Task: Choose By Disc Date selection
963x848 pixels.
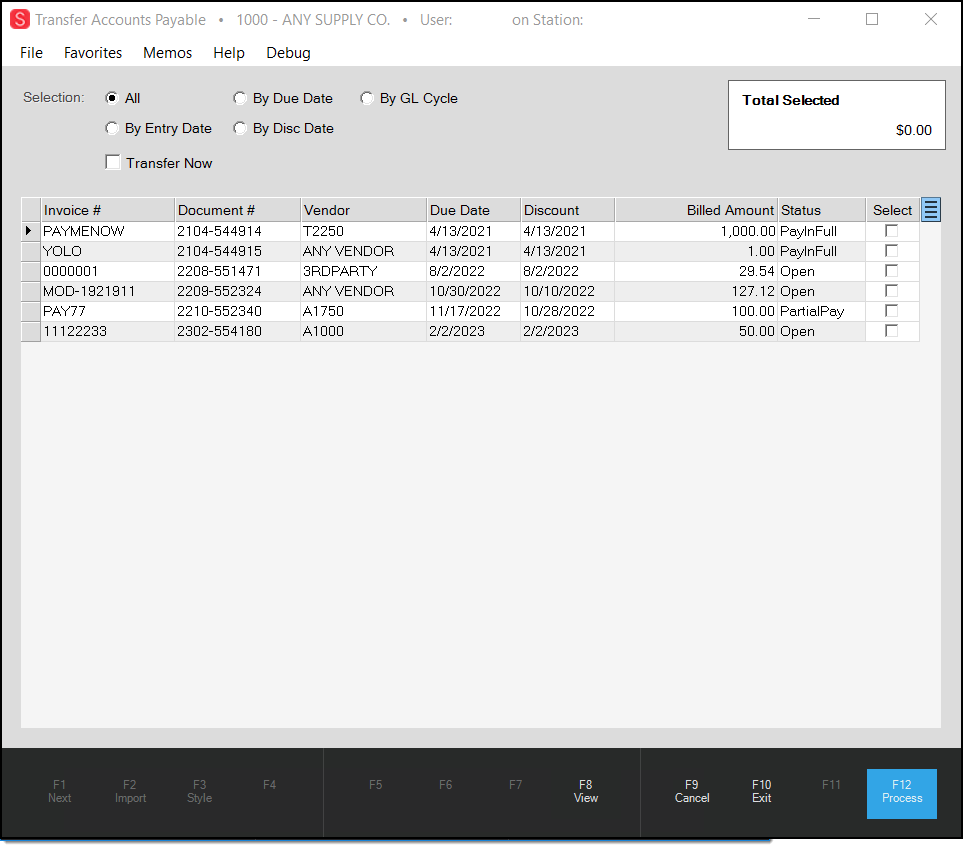Action: click(x=240, y=128)
